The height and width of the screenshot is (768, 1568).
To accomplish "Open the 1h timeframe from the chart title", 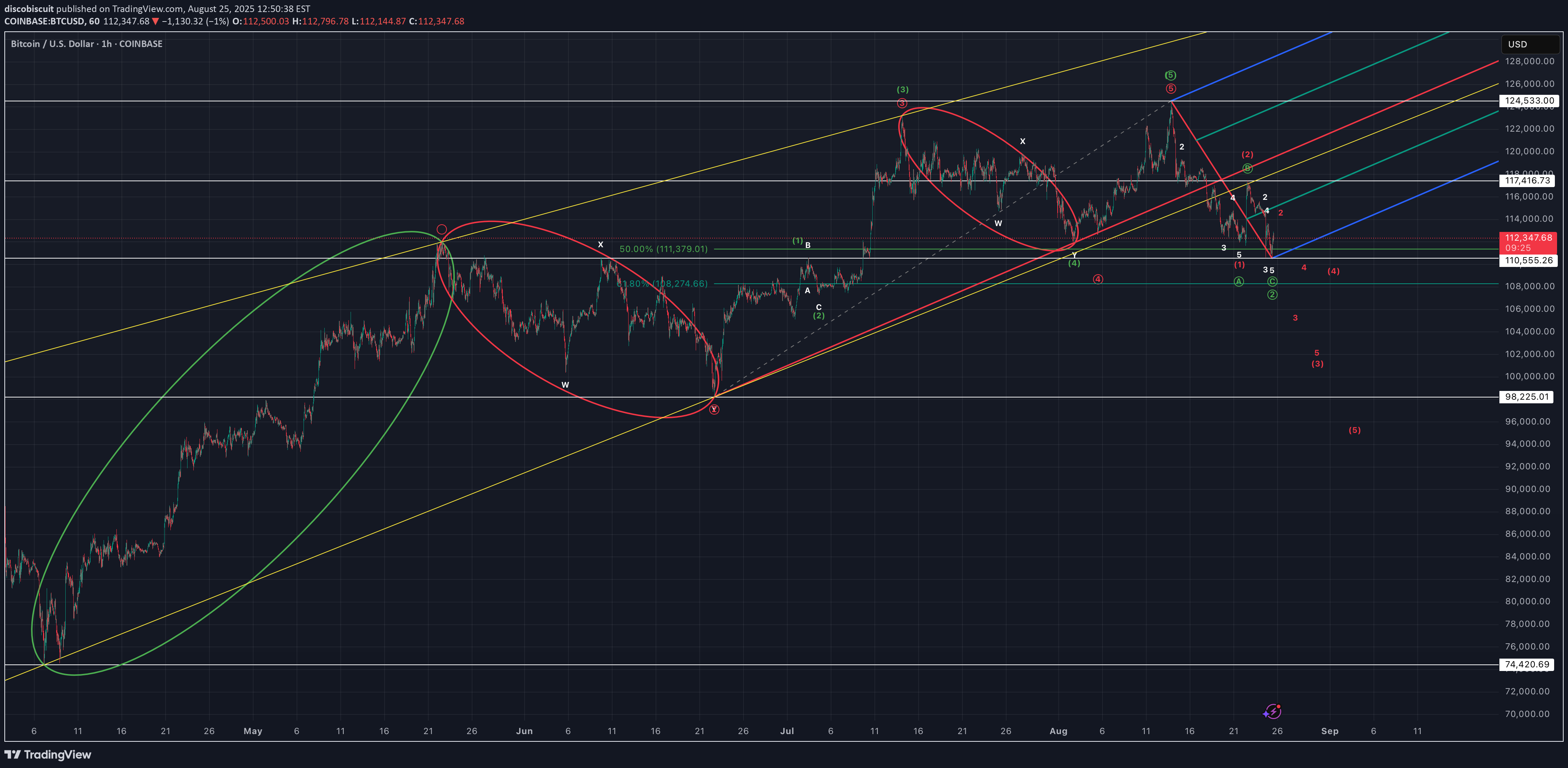I will click(107, 43).
